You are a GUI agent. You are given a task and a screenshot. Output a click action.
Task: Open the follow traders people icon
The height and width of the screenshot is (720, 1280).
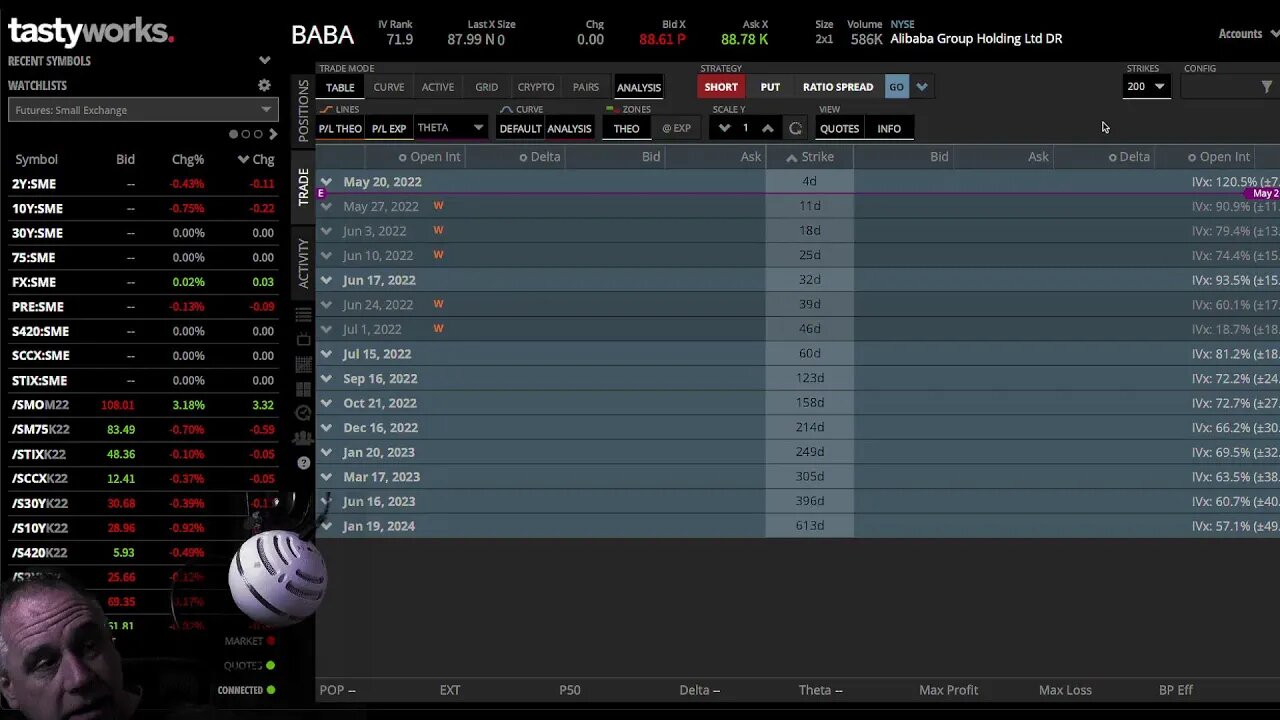coord(304,438)
